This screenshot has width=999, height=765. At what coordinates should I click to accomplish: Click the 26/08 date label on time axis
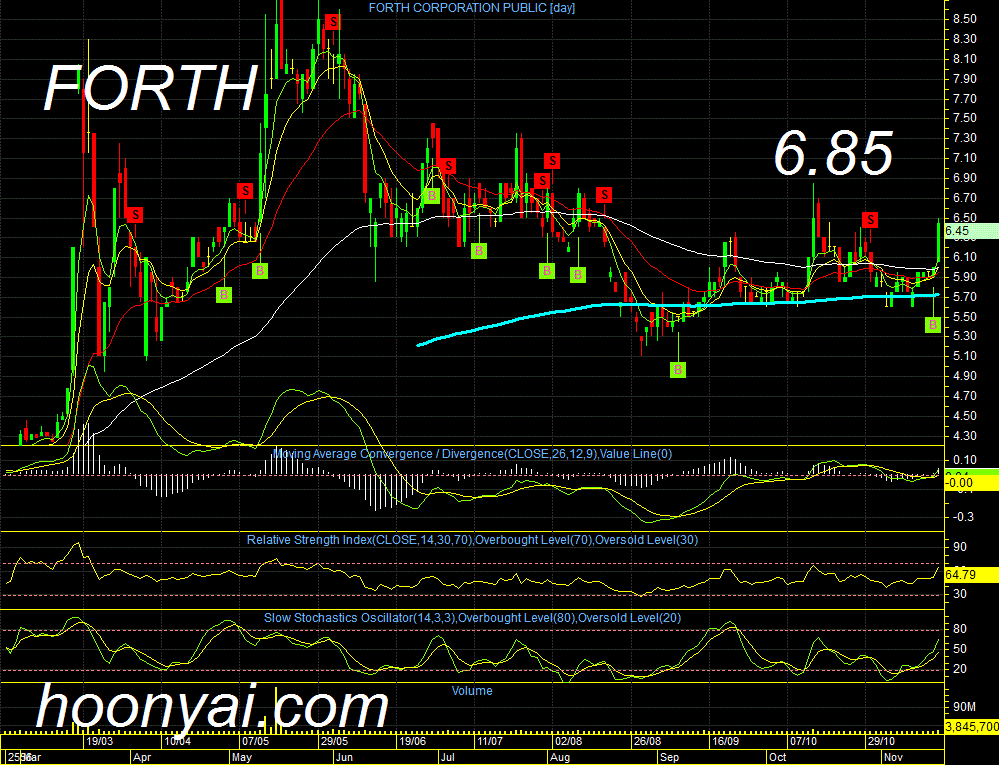click(x=647, y=741)
